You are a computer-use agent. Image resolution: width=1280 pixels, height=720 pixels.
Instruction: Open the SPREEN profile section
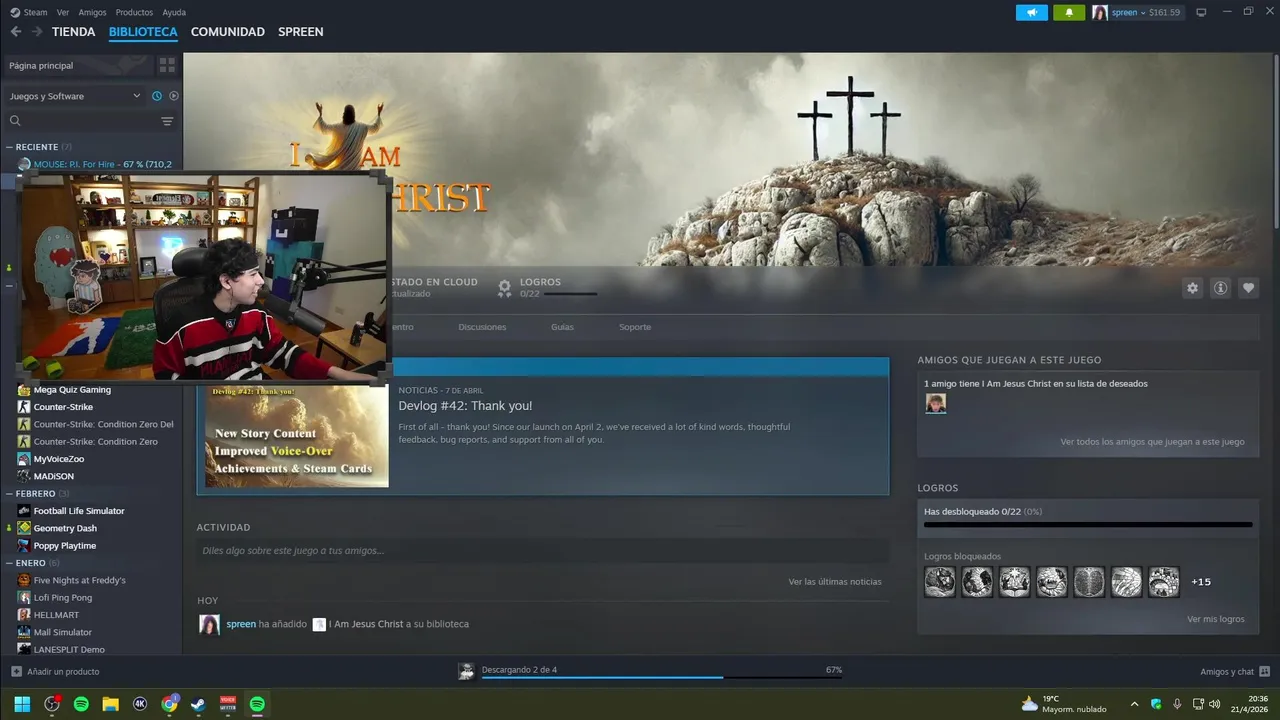(301, 32)
